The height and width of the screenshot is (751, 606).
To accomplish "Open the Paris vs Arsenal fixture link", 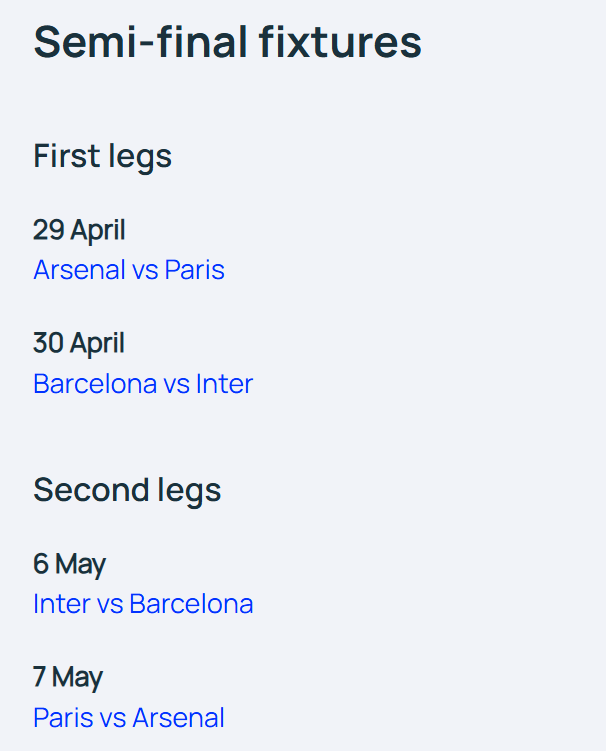I will click(129, 717).
